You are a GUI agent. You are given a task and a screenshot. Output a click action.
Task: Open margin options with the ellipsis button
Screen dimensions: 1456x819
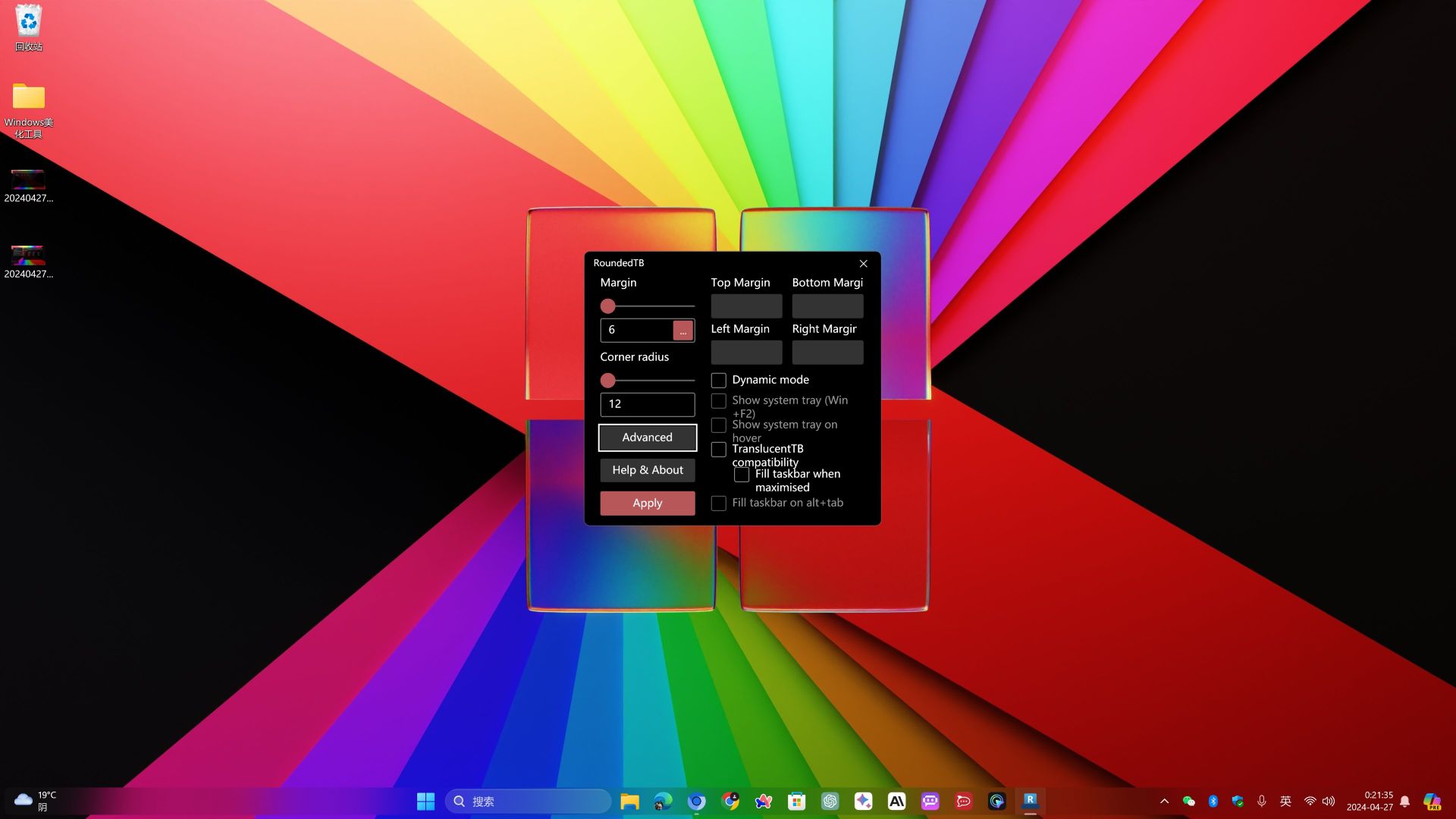click(682, 331)
